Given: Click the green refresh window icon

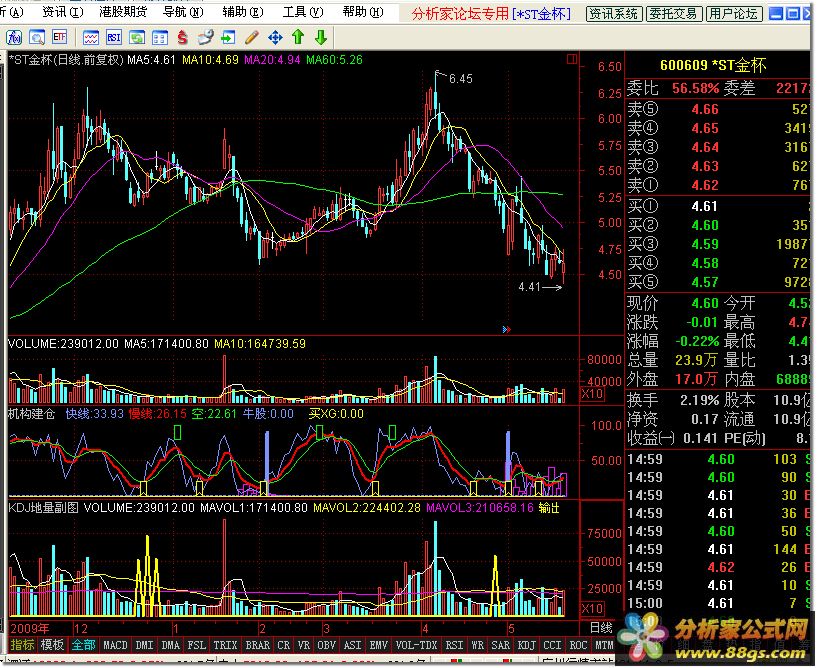Looking at the screenshot, I should coord(137,38).
